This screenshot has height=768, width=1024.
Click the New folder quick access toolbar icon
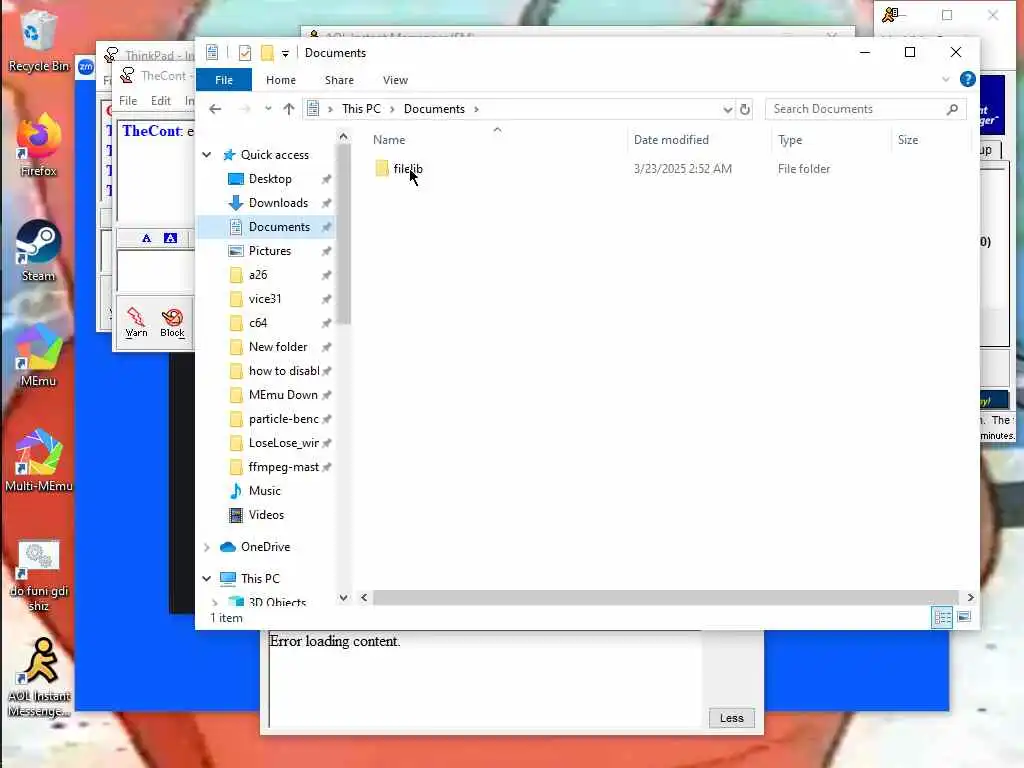(x=267, y=53)
